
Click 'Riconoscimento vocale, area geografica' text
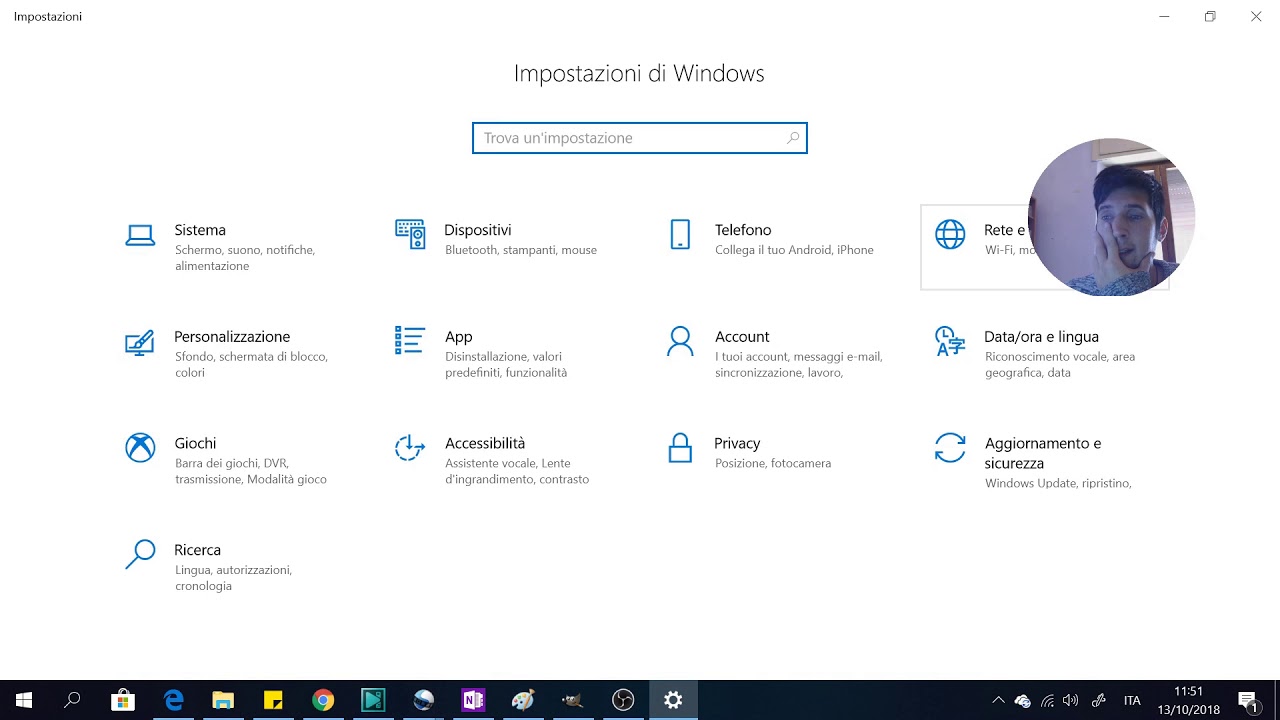point(1060,364)
